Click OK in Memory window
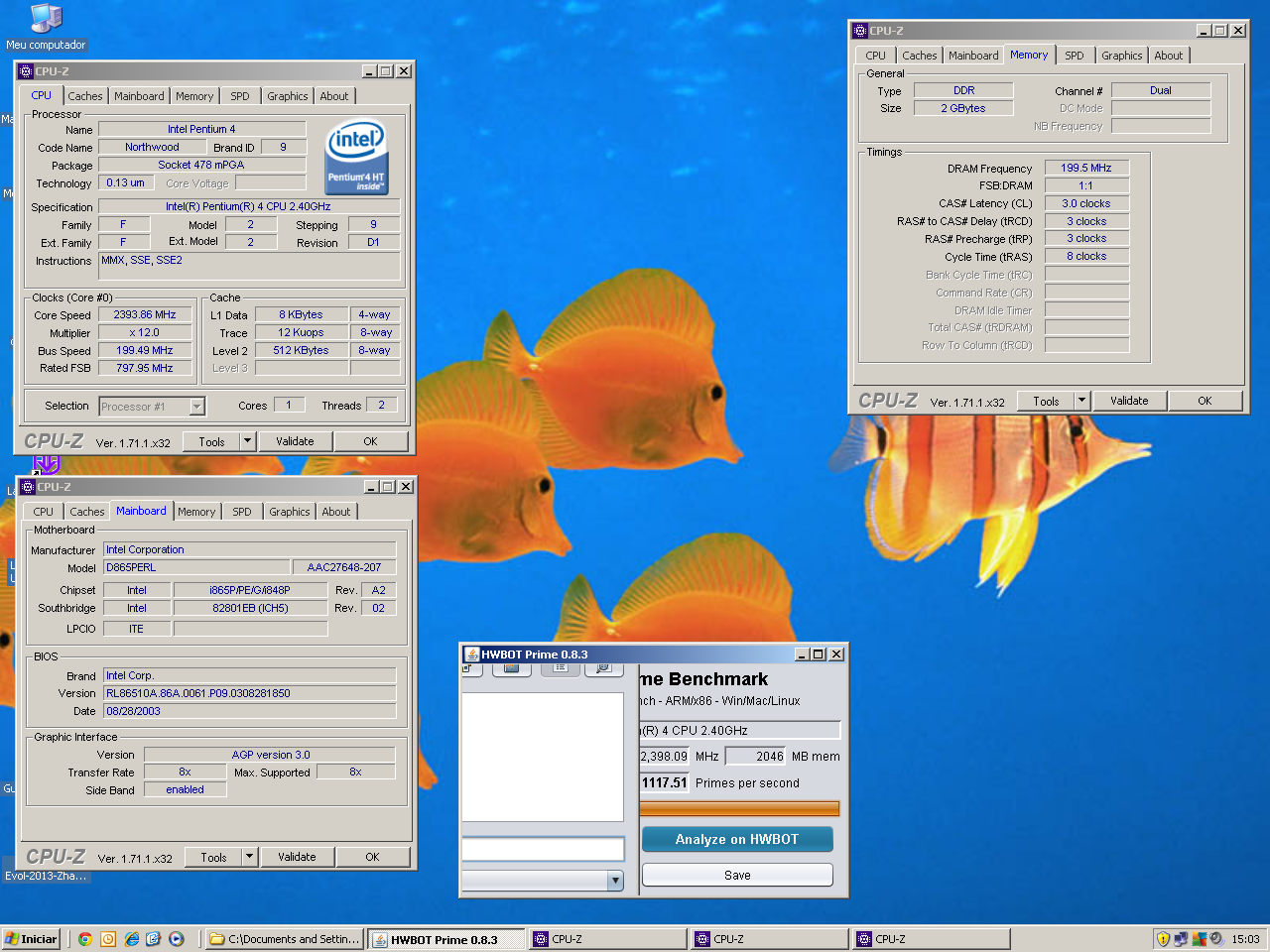This screenshot has width=1270, height=952. (1205, 401)
